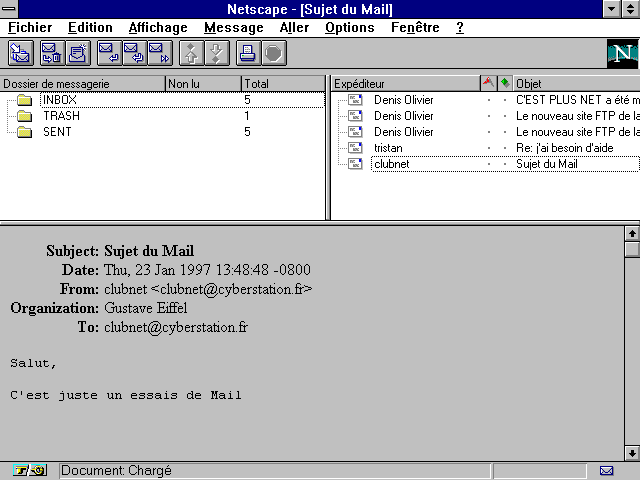Toggle read mark on C'EST PLUS NET message
Viewport: 640px width, 480px height.
(x=505, y=100)
